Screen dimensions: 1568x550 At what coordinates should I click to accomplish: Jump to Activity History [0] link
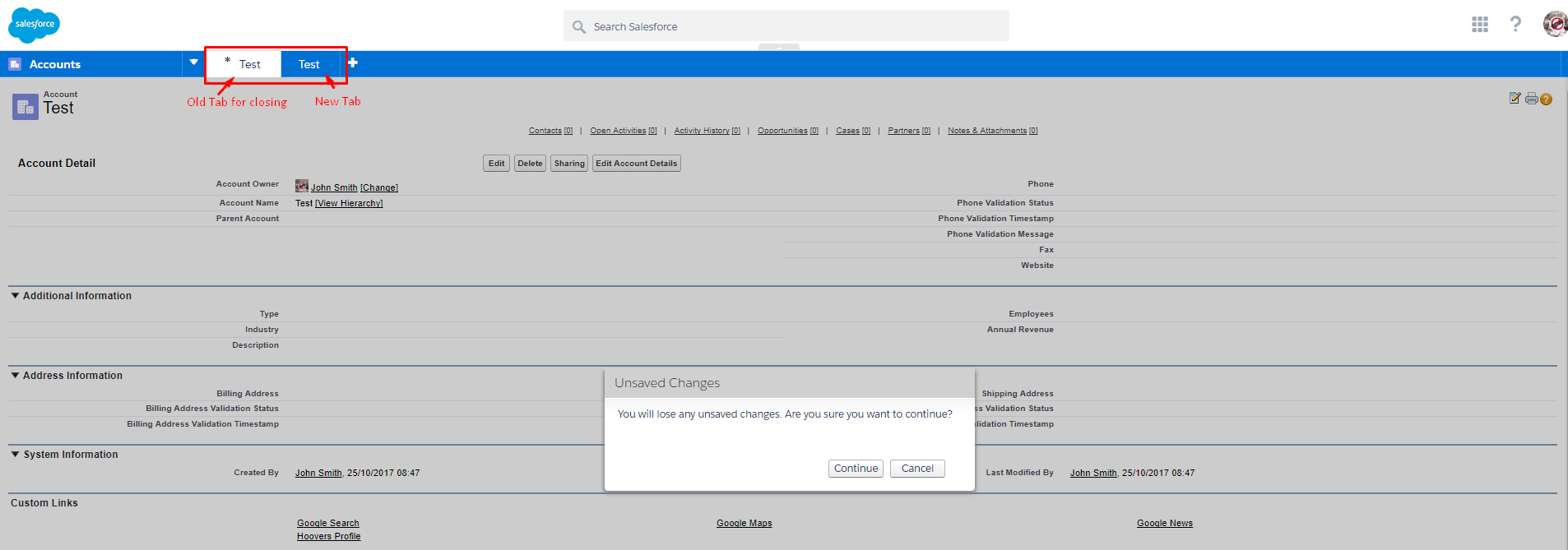click(707, 131)
